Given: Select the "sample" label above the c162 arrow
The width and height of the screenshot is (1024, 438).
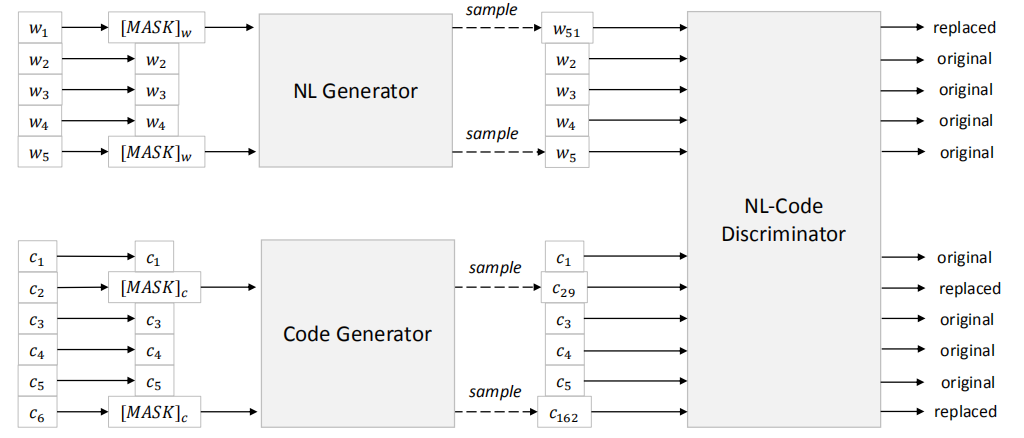Looking at the screenshot, I should pos(494,393).
